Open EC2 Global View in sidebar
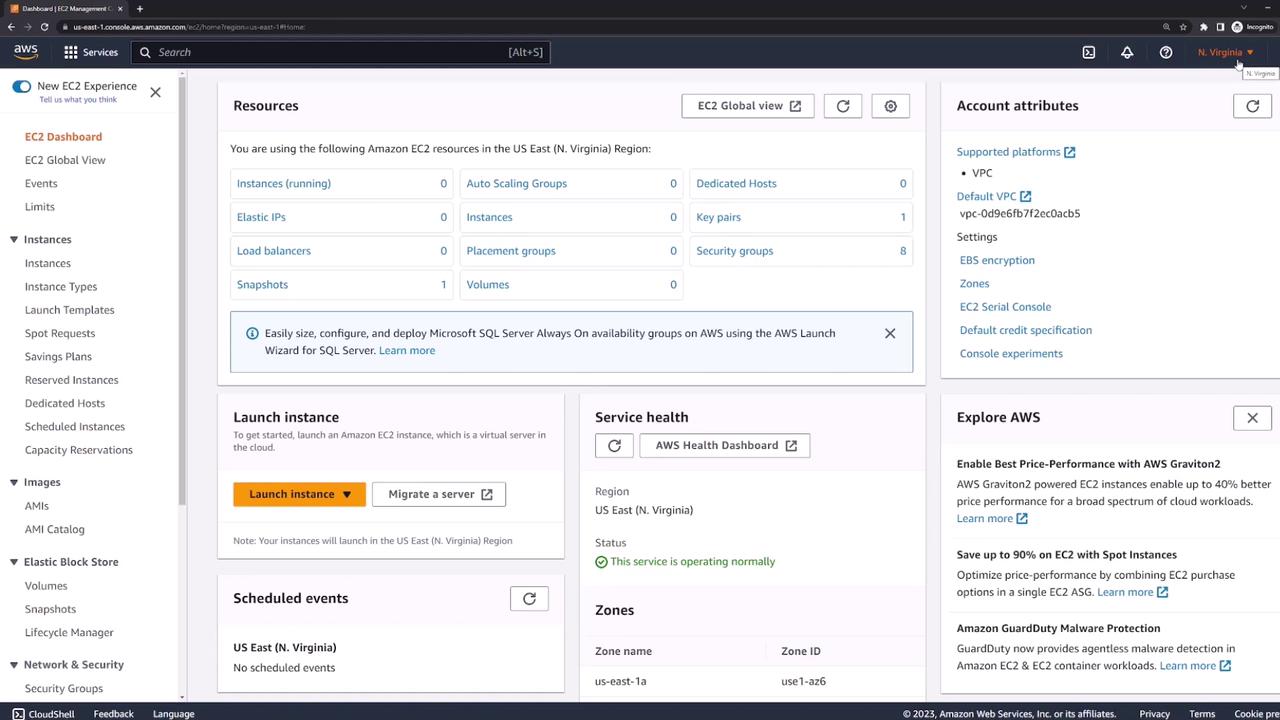This screenshot has height=720, width=1280. (x=65, y=160)
